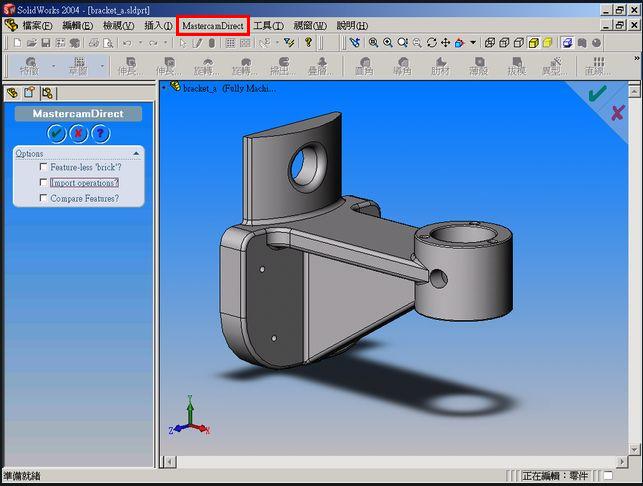
Task: Open the 編輯(E) edit menu
Action: pos(78,26)
